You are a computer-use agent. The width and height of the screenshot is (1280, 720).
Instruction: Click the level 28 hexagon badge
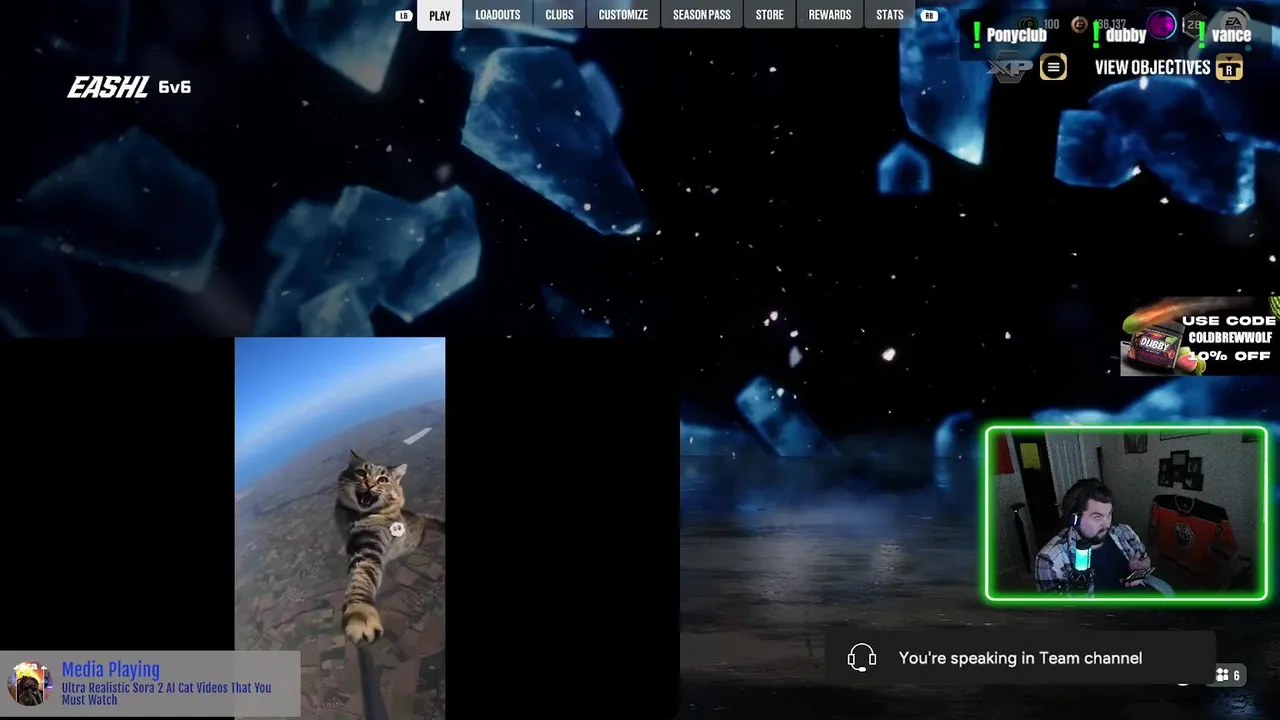pos(1194,24)
